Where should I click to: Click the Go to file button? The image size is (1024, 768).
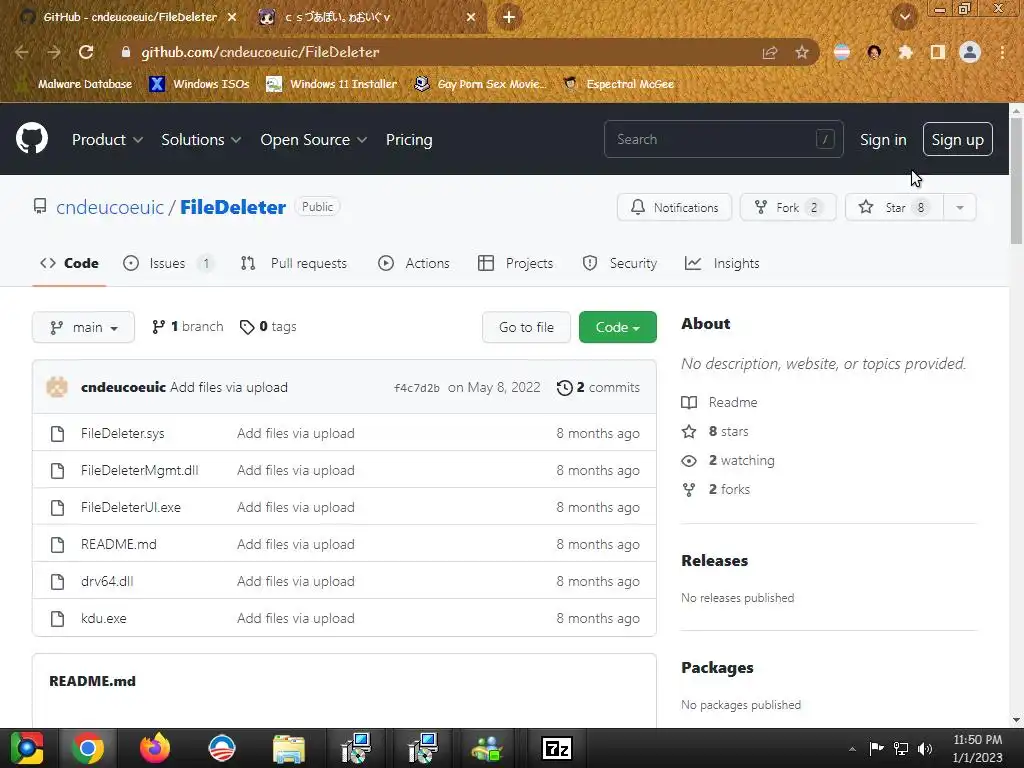coord(526,327)
